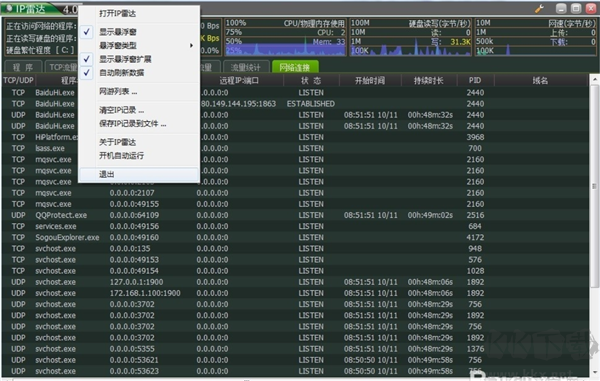Open 关于IP雷达 about entry

coord(117,142)
